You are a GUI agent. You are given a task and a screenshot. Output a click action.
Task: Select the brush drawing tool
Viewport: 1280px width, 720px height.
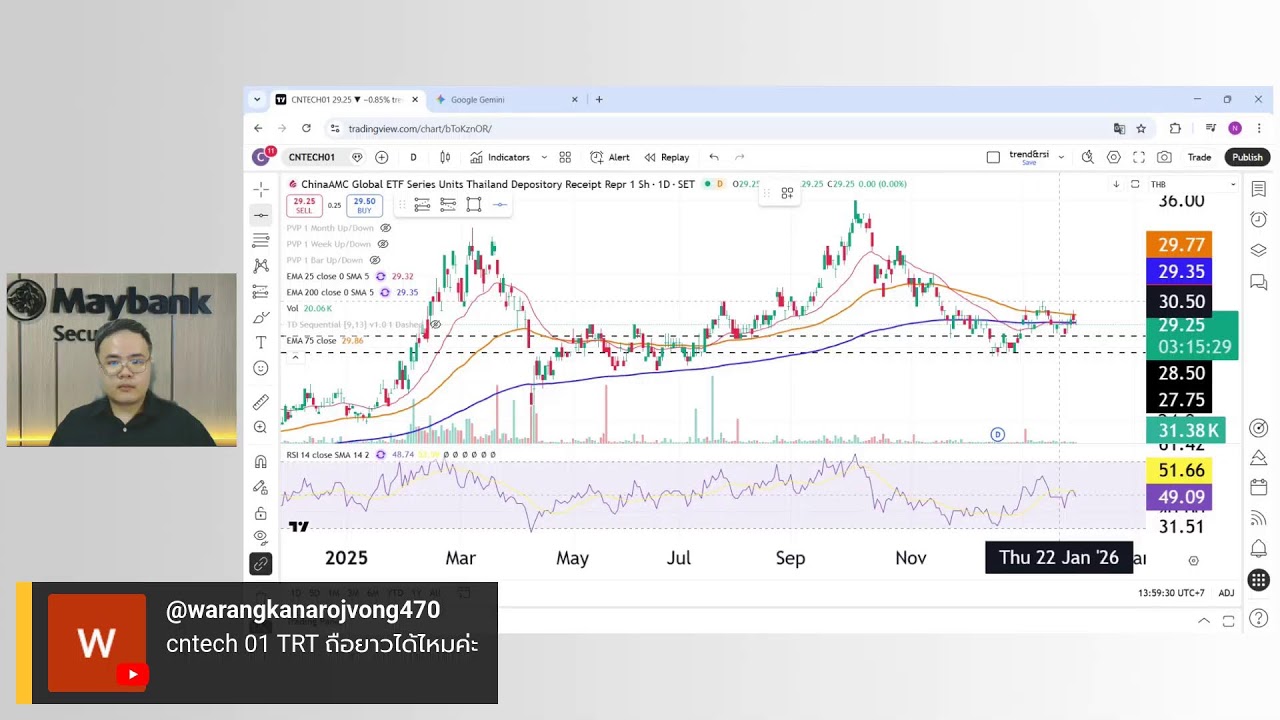[261, 317]
